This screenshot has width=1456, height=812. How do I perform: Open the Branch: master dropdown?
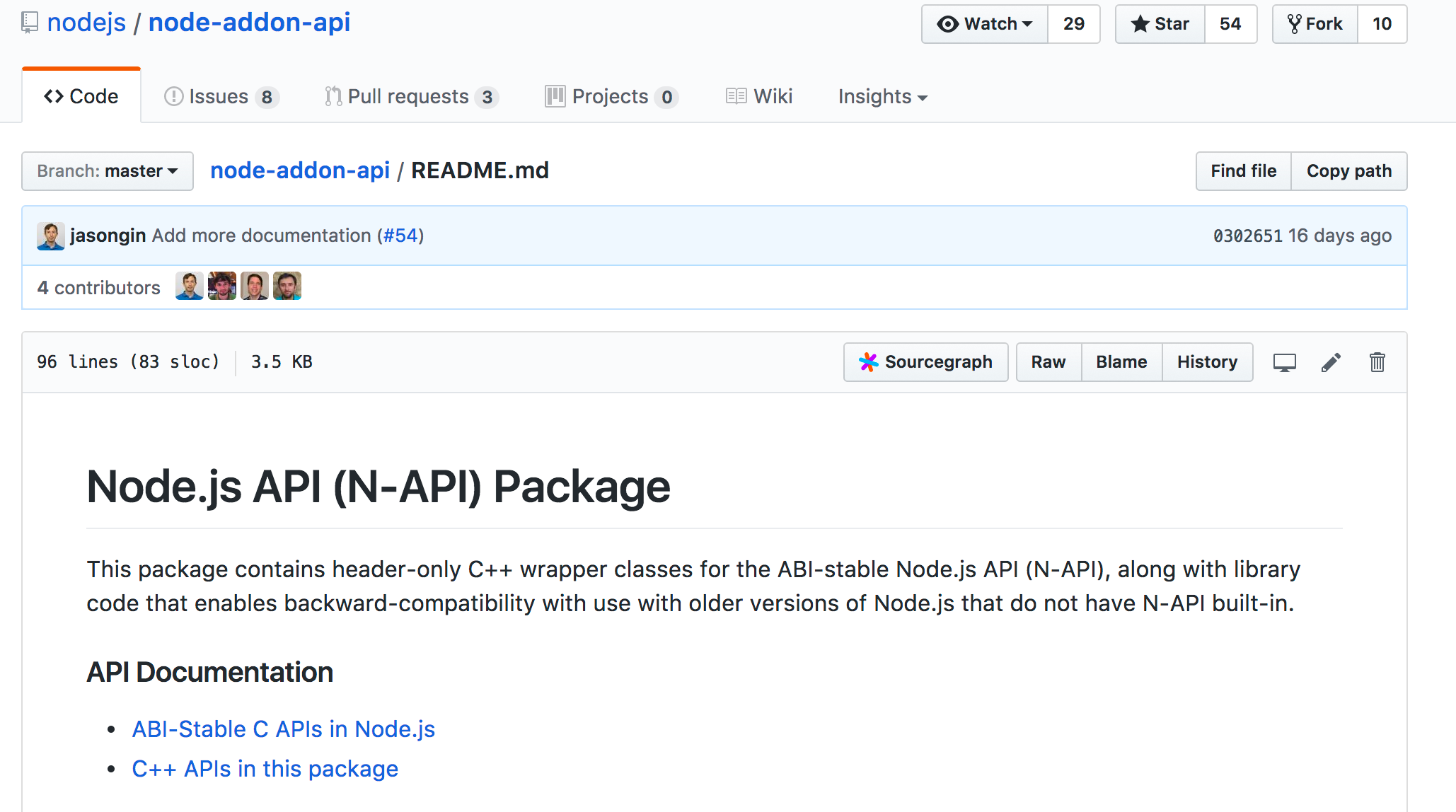click(x=108, y=171)
